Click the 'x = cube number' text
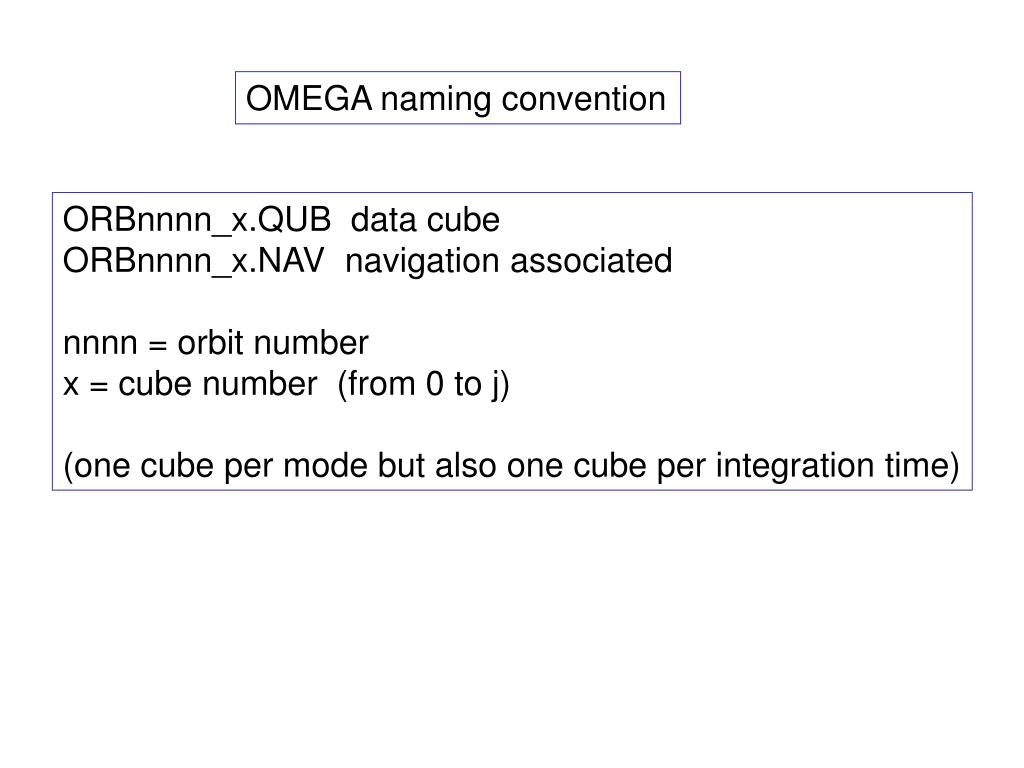Image resolution: width=1024 pixels, height=768 pixels. [190, 384]
